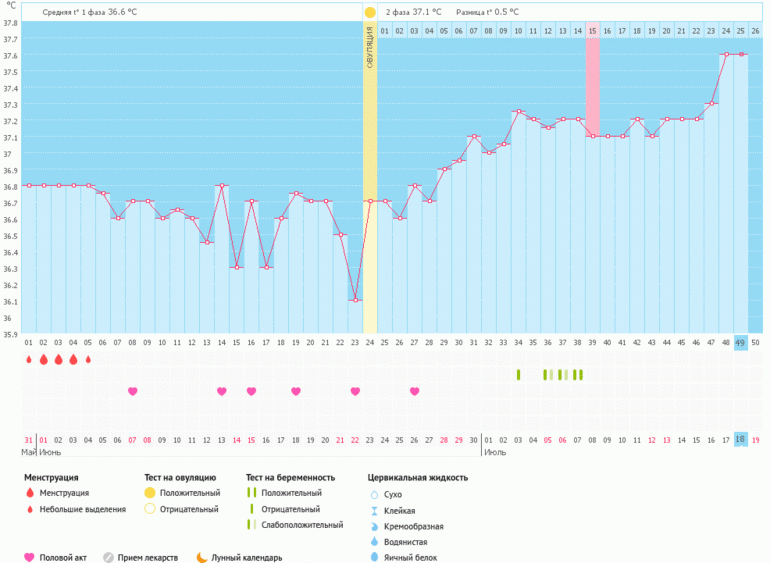Click the red Менструация drop legend icon

[x=29, y=493]
